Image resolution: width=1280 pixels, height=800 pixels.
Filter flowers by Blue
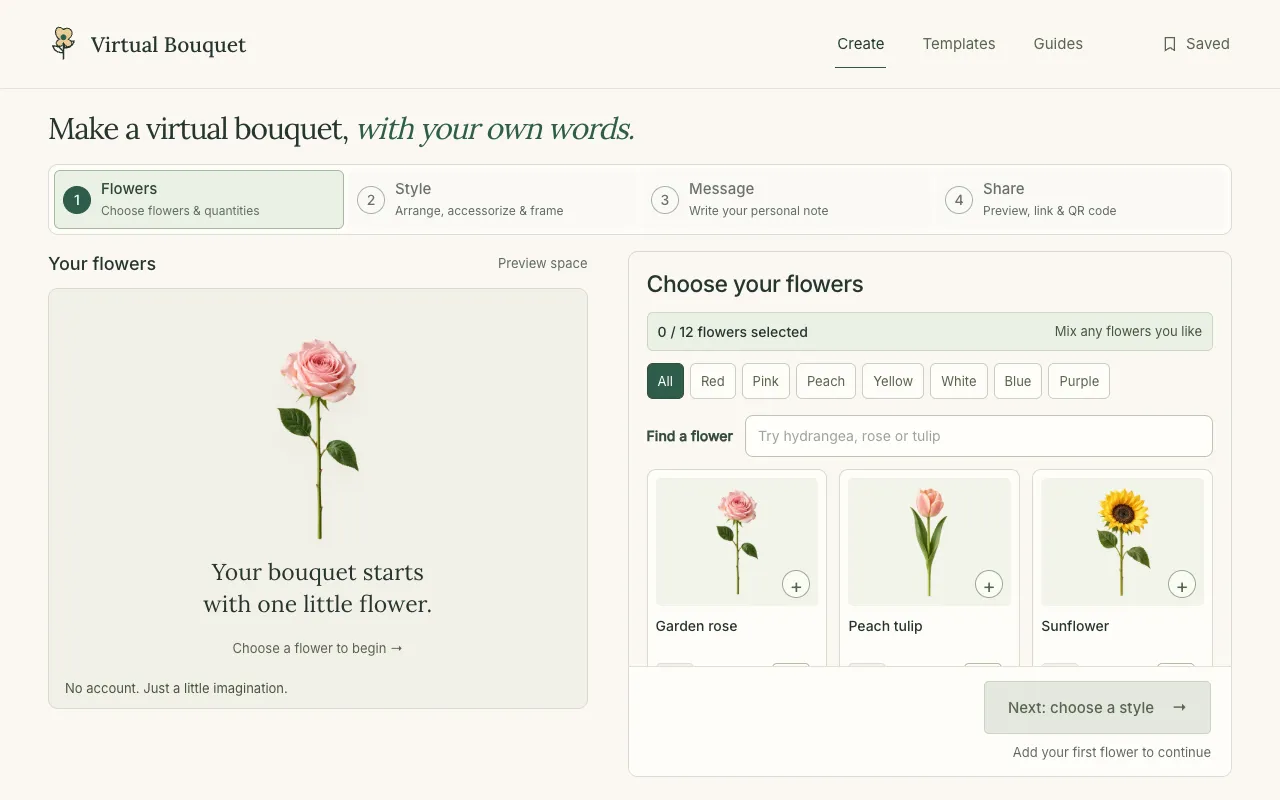point(1018,381)
